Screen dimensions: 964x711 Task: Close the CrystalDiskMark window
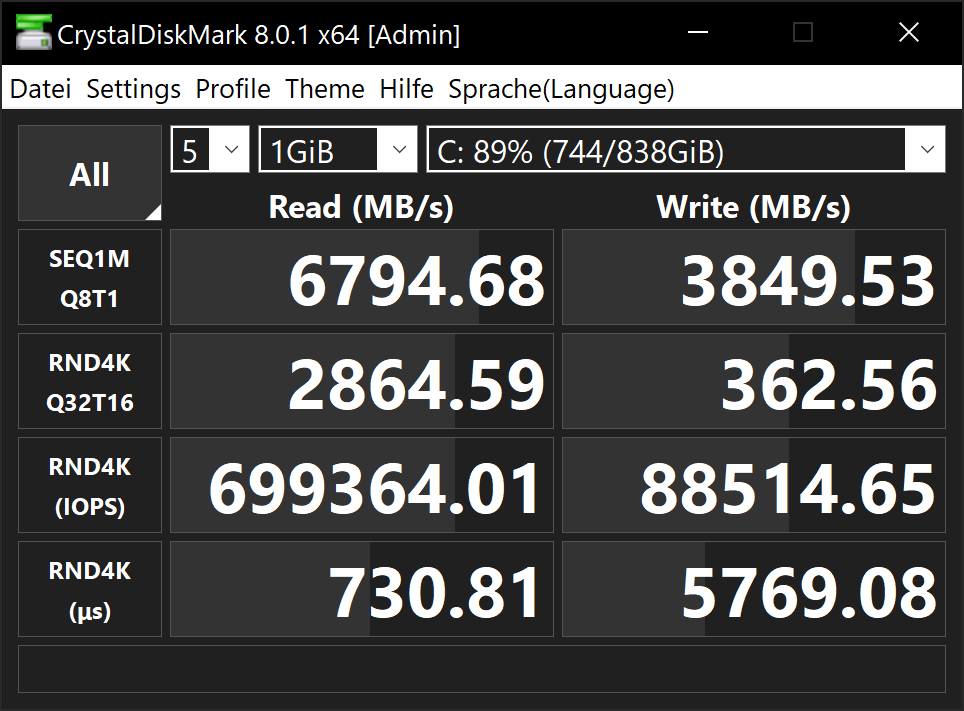pyautogui.click(x=909, y=32)
